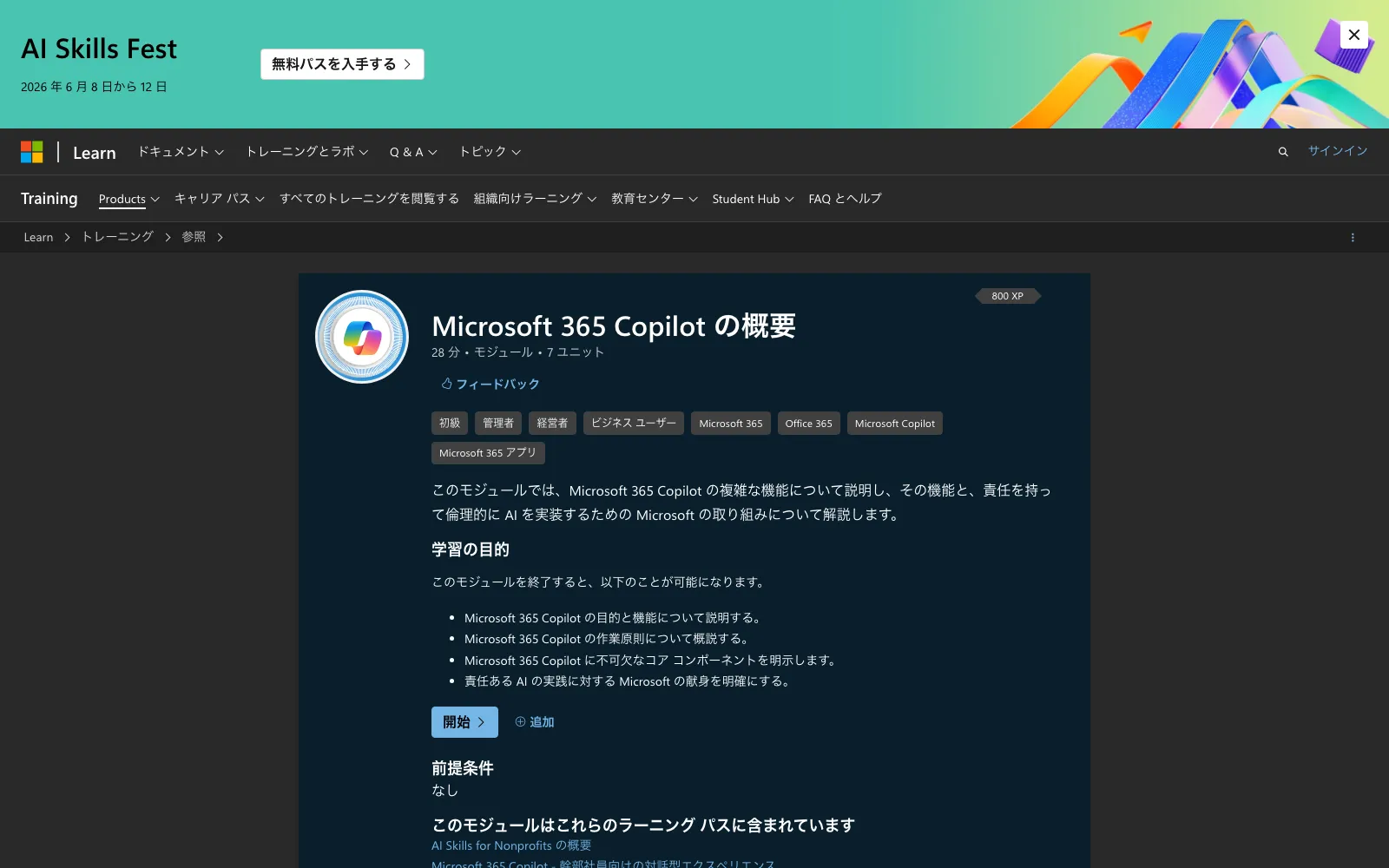Image resolution: width=1389 pixels, height=868 pixels.
Task: Click the search magnifier icon
Action: click(1283, 152)
